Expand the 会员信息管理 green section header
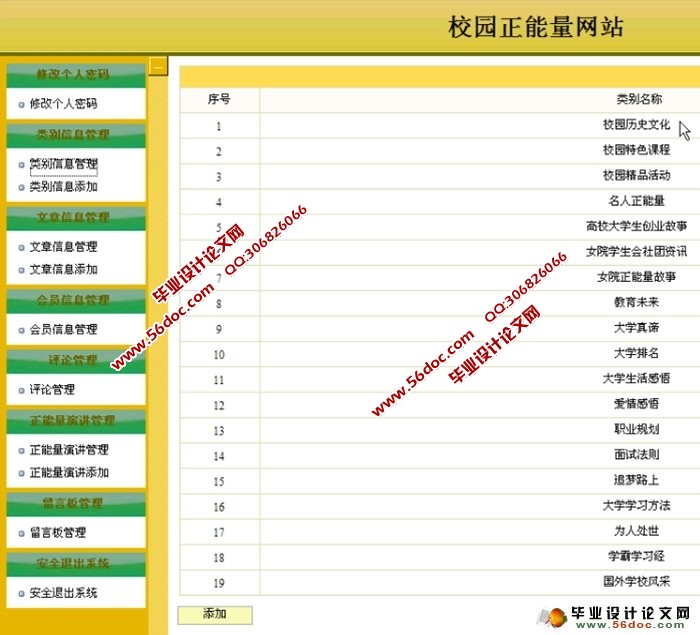 (76, 301)
